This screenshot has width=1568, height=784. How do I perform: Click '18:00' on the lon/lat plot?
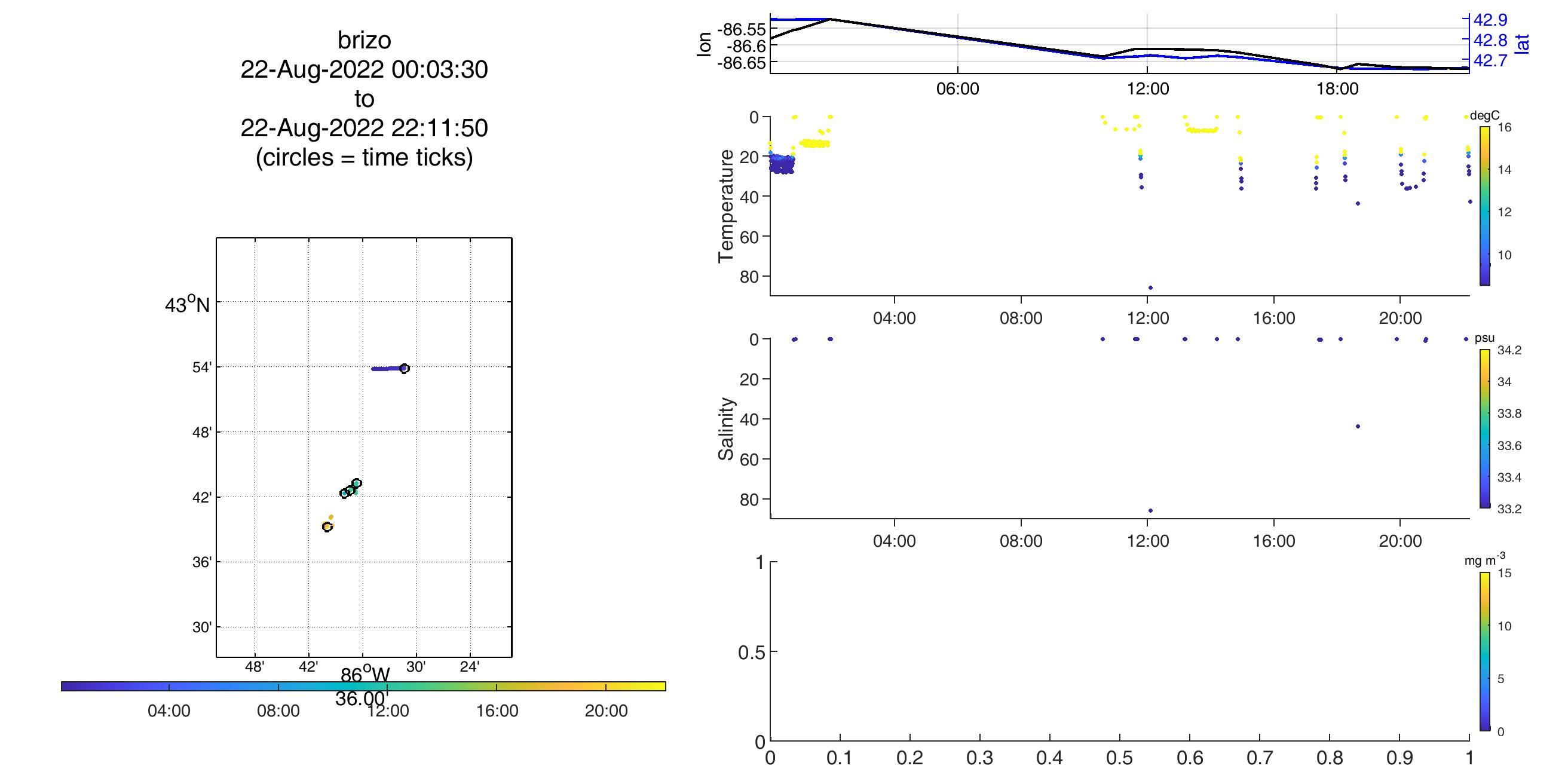coord(1337,89)
